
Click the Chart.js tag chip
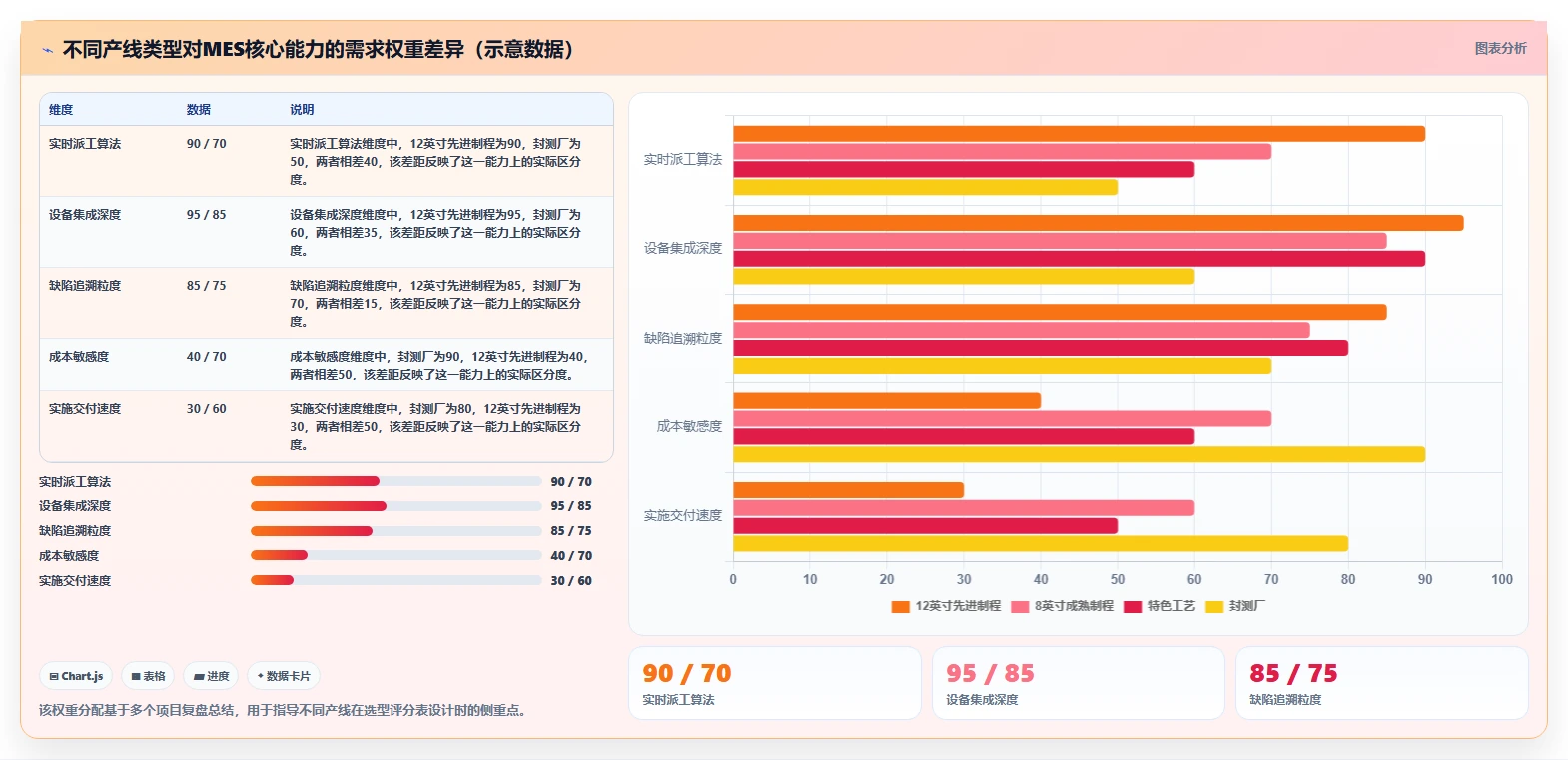(x=76, y=676)
